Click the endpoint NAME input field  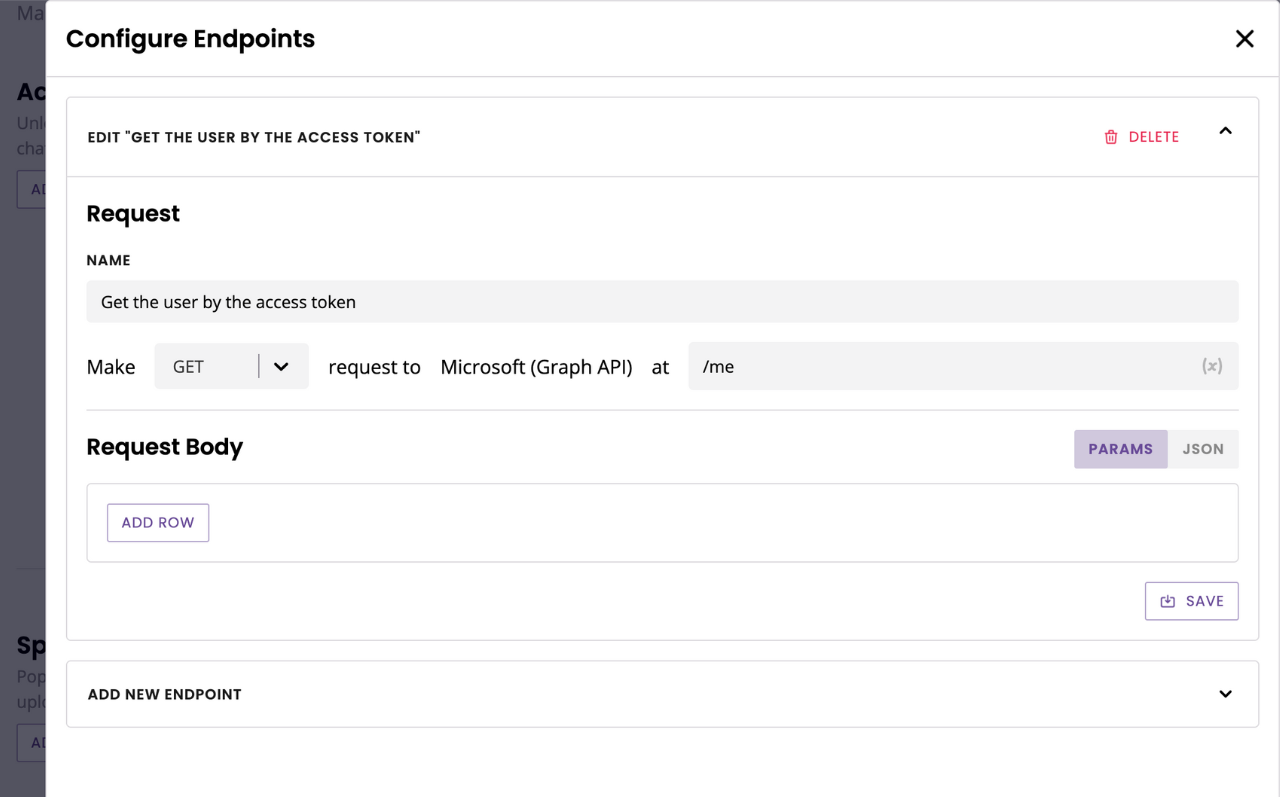pyautogui.click(x=662, y=301)
